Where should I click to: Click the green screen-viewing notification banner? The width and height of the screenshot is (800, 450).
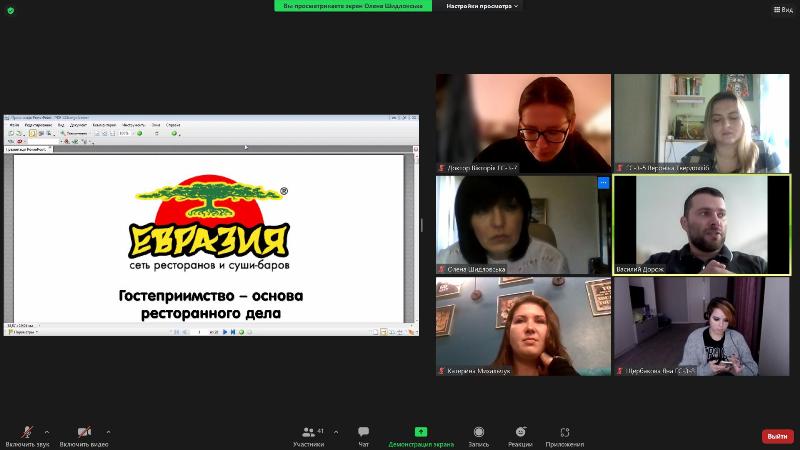pos(353,6)
